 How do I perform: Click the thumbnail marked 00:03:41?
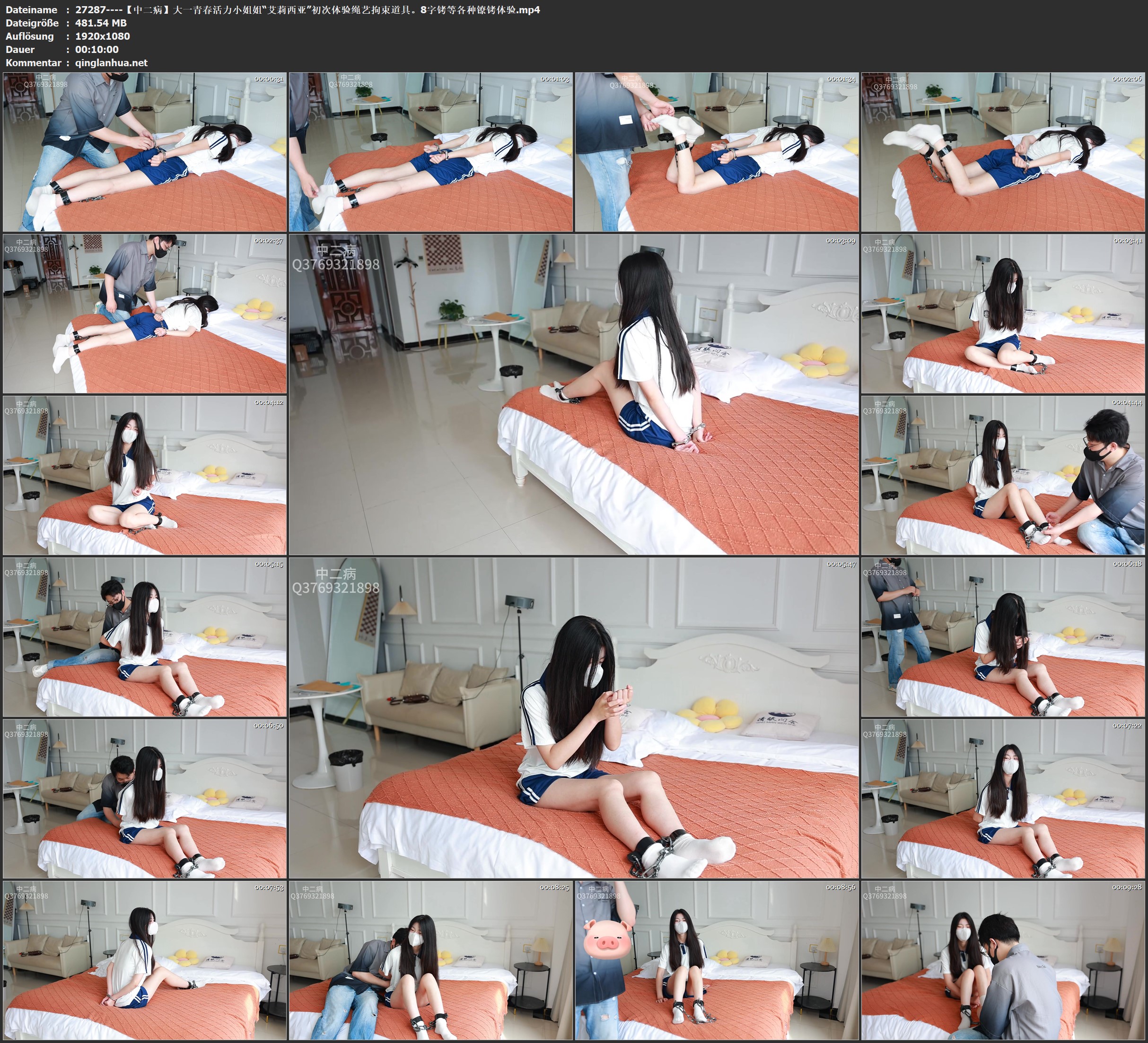[x=1003, y=313]
